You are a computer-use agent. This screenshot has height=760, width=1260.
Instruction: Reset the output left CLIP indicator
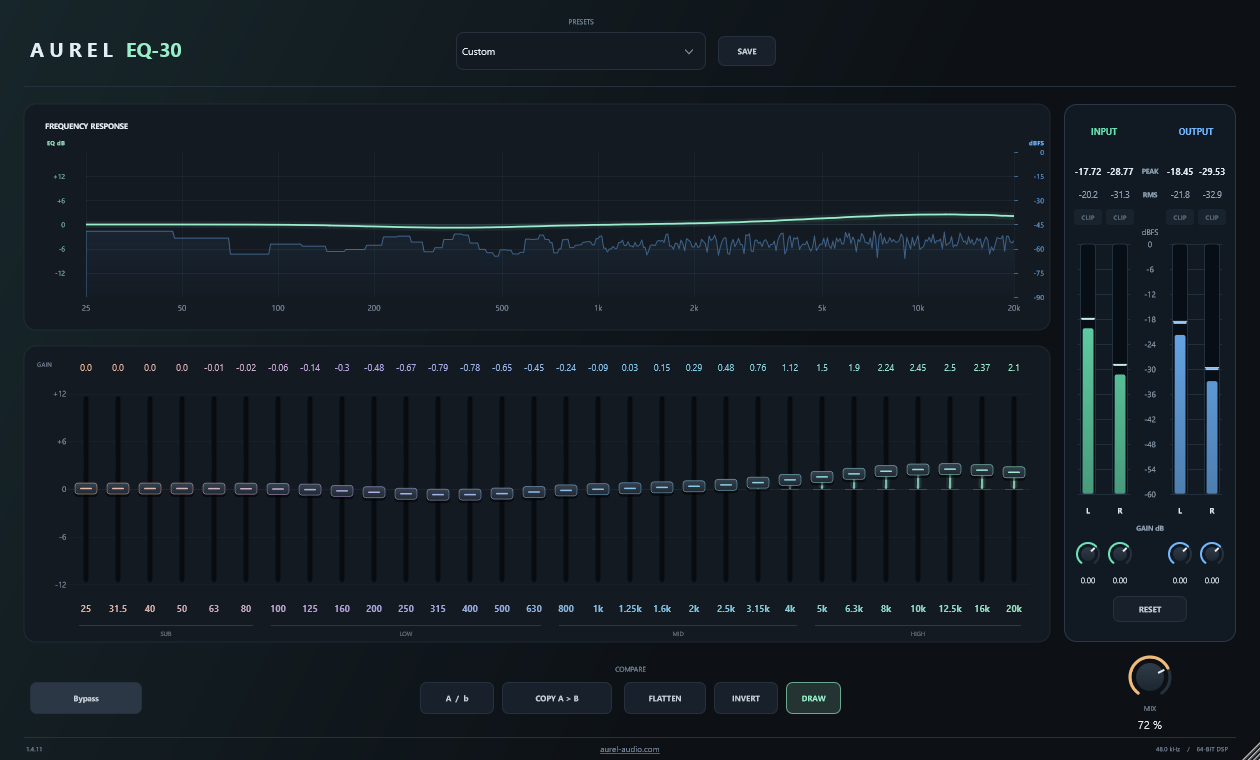1180,217
